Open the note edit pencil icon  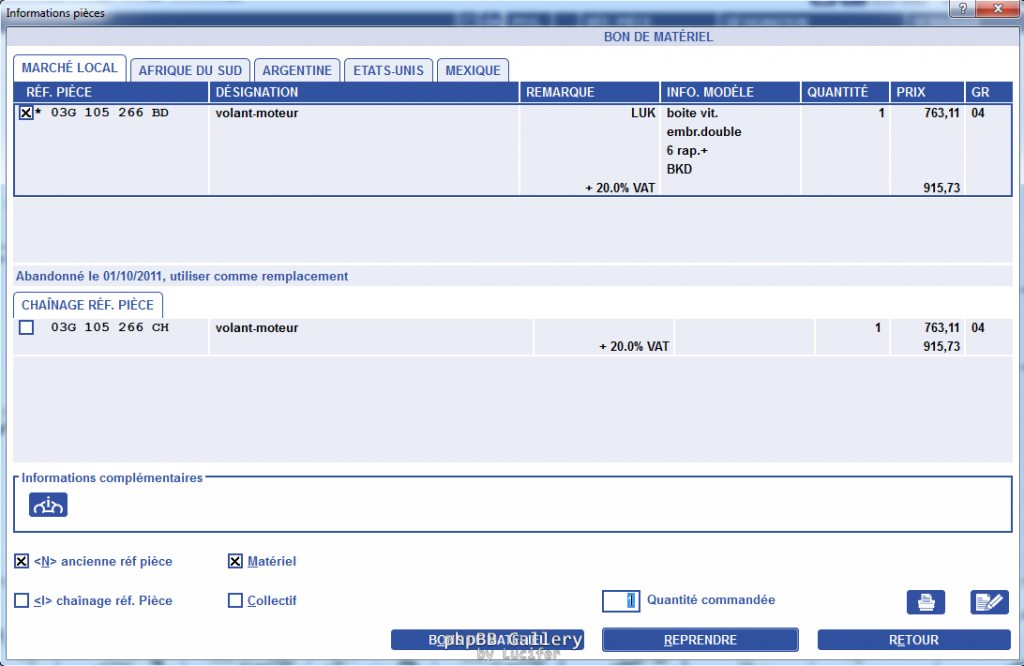coord(989,602)
